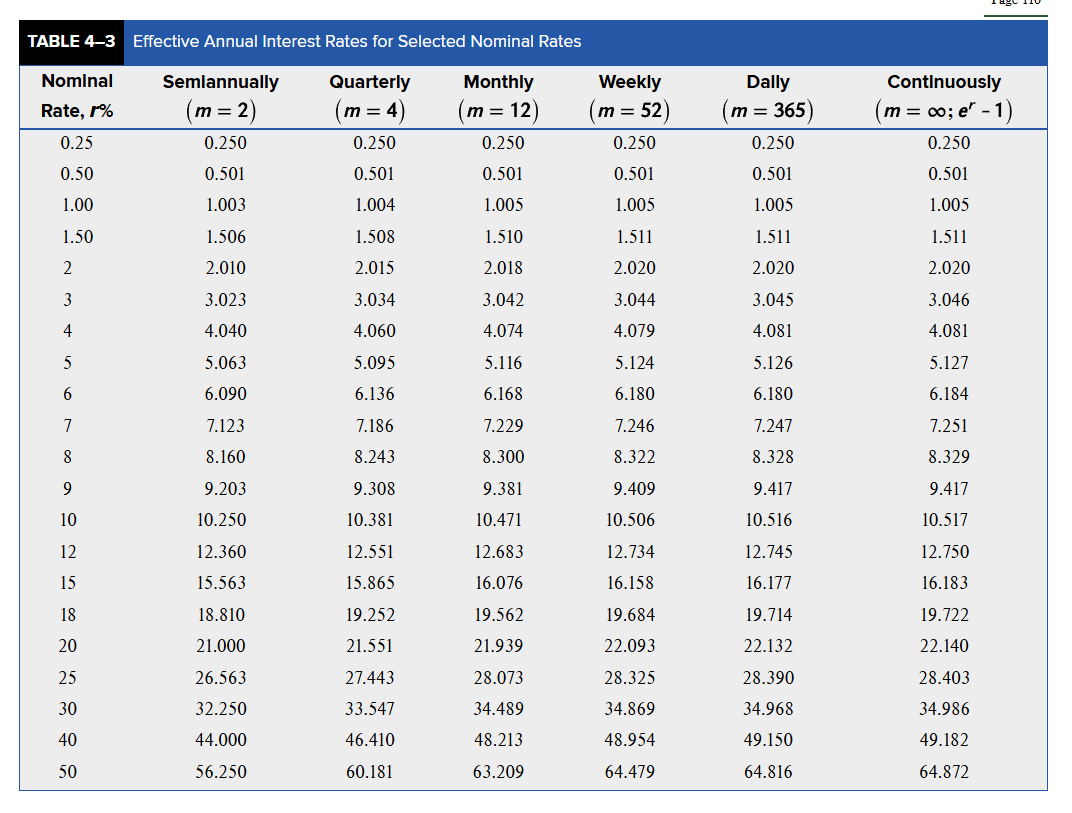
Task: Select the continuous value 5.127
Action: pyautogui.click(x=948, y=363)
